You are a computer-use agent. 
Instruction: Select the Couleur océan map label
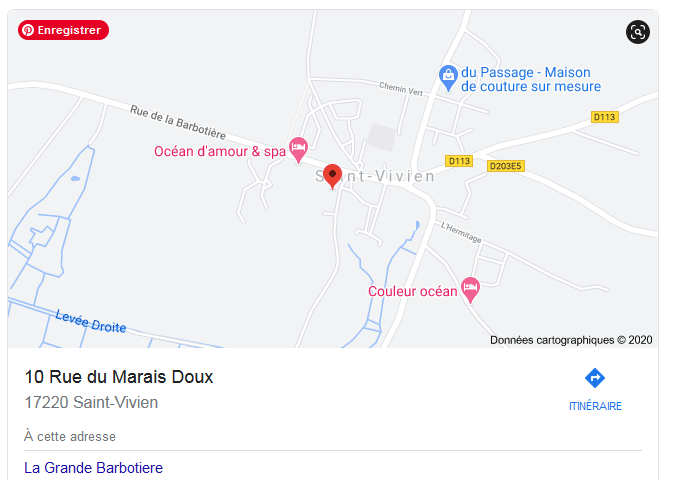[412, 291]
